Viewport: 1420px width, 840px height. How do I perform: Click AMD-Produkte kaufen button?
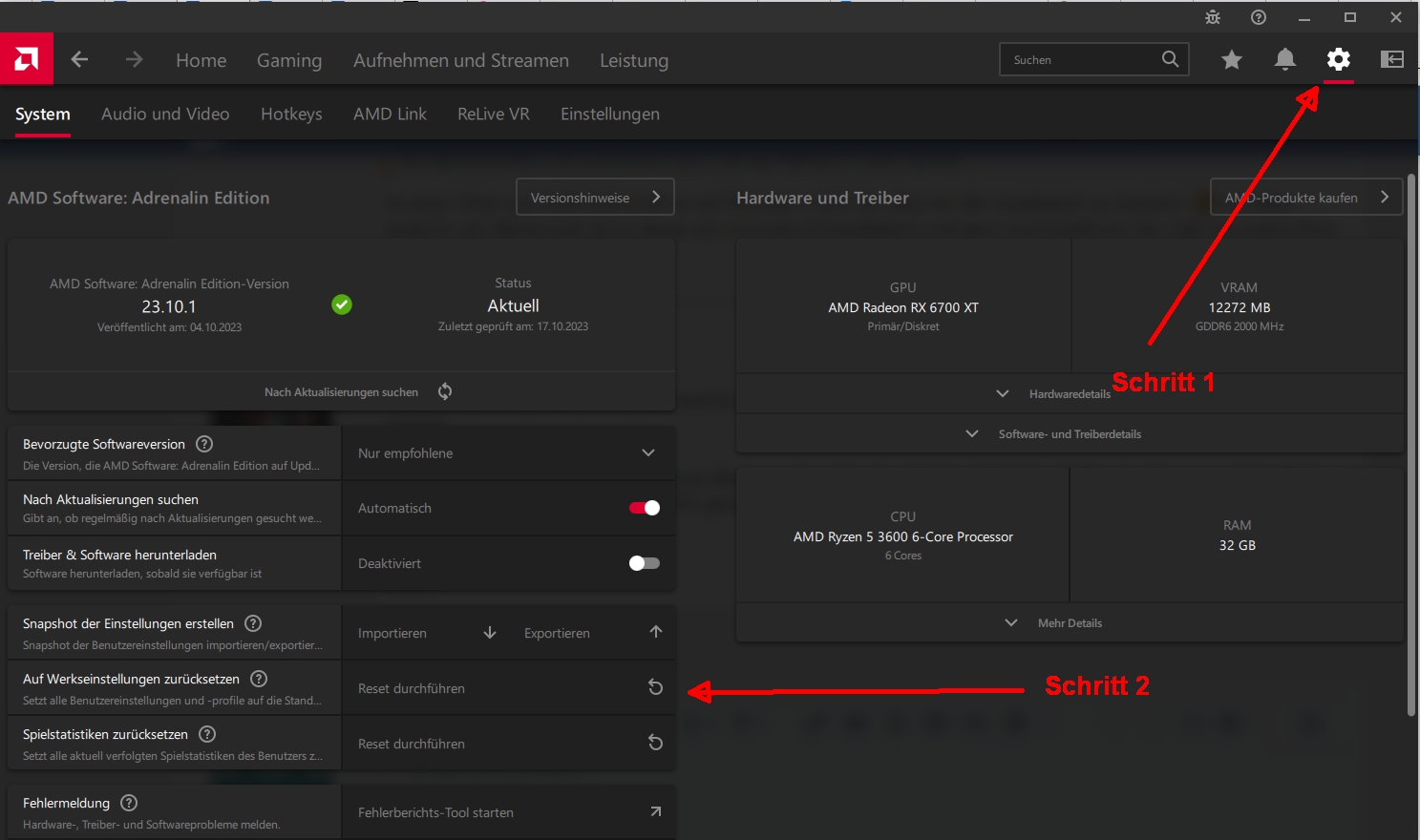(x=1306, y=197)
